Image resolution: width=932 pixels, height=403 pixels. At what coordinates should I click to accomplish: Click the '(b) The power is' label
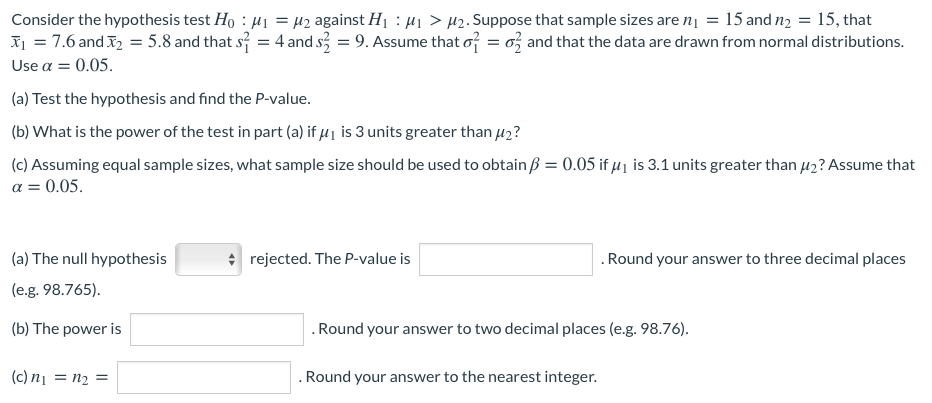point(66,329)
